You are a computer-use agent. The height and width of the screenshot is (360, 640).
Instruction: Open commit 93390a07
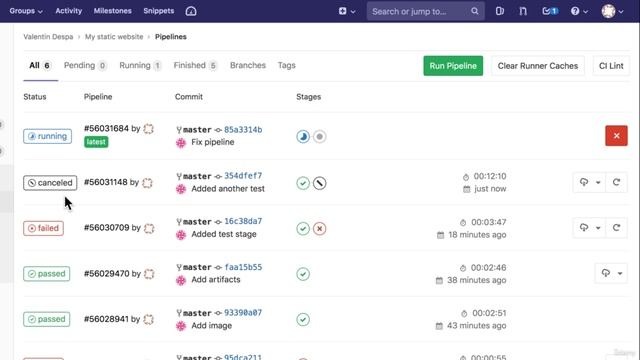tap(243, 313)
